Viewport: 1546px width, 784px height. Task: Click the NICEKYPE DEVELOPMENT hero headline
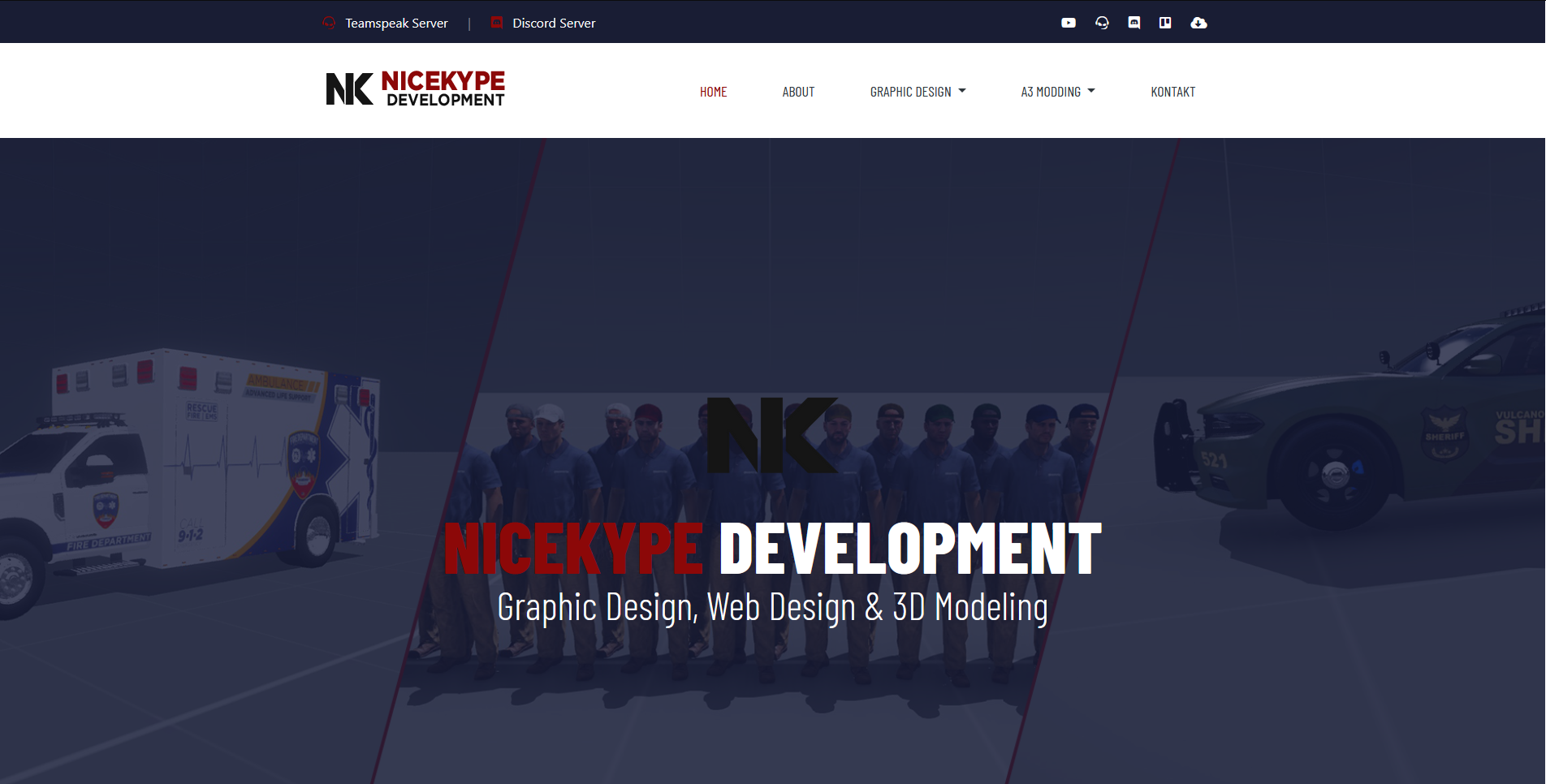pos(772,549)
